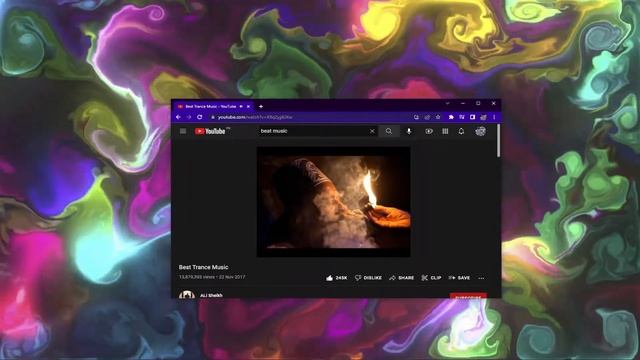Open the Ali Sheikh channel name
640x360 pixels.
point(211,296)
